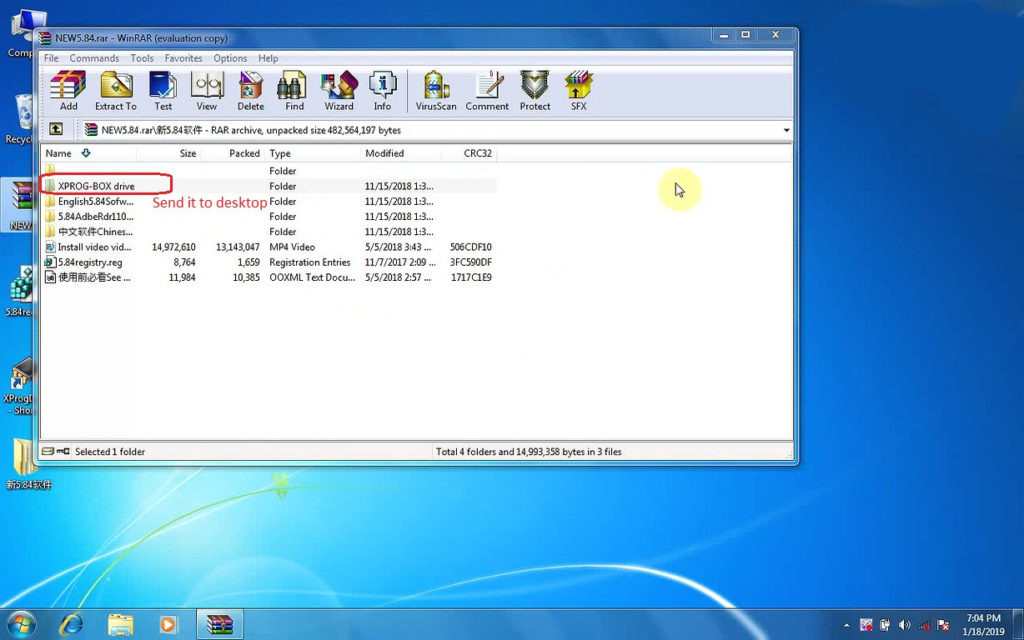Click the Extract To icon
Image resolution: width=1024 pixels, height=640 pixels.
point(116,91)
